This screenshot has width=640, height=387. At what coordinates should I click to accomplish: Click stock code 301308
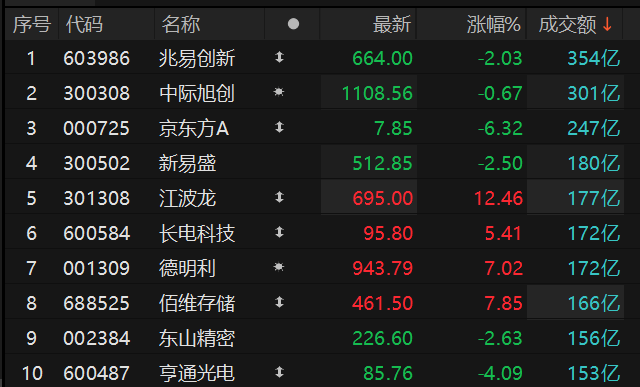97,198
